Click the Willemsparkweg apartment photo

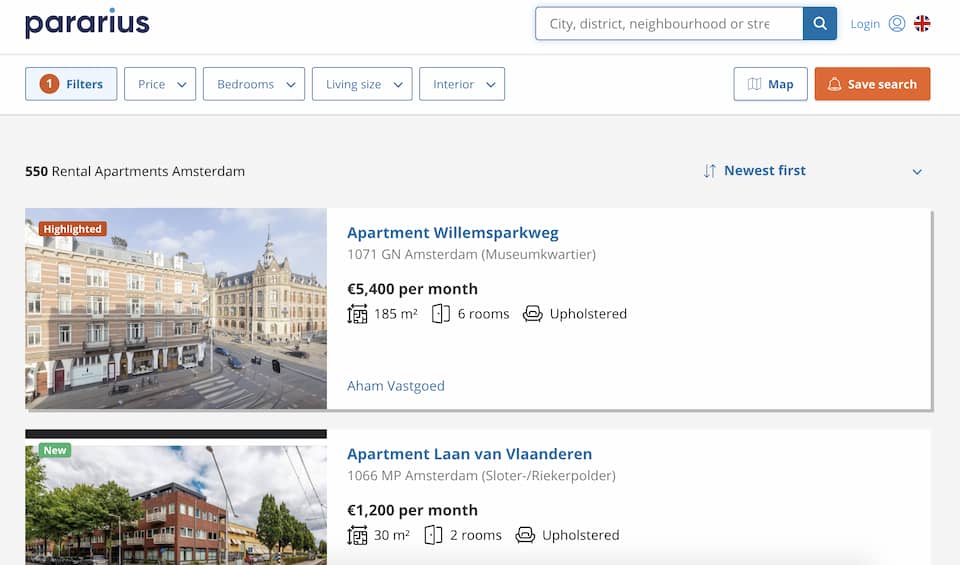(x=176, y=309)
